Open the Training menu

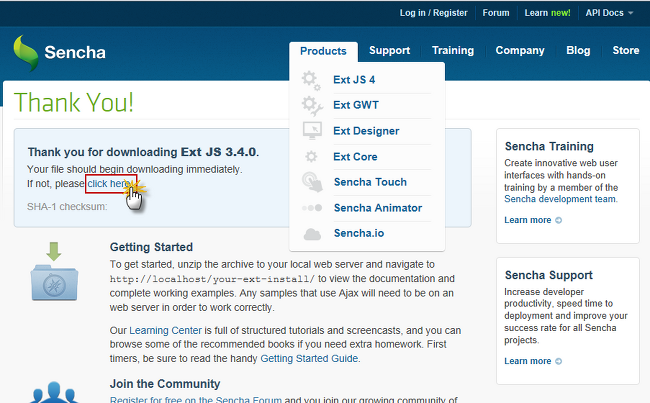[453, 50]
